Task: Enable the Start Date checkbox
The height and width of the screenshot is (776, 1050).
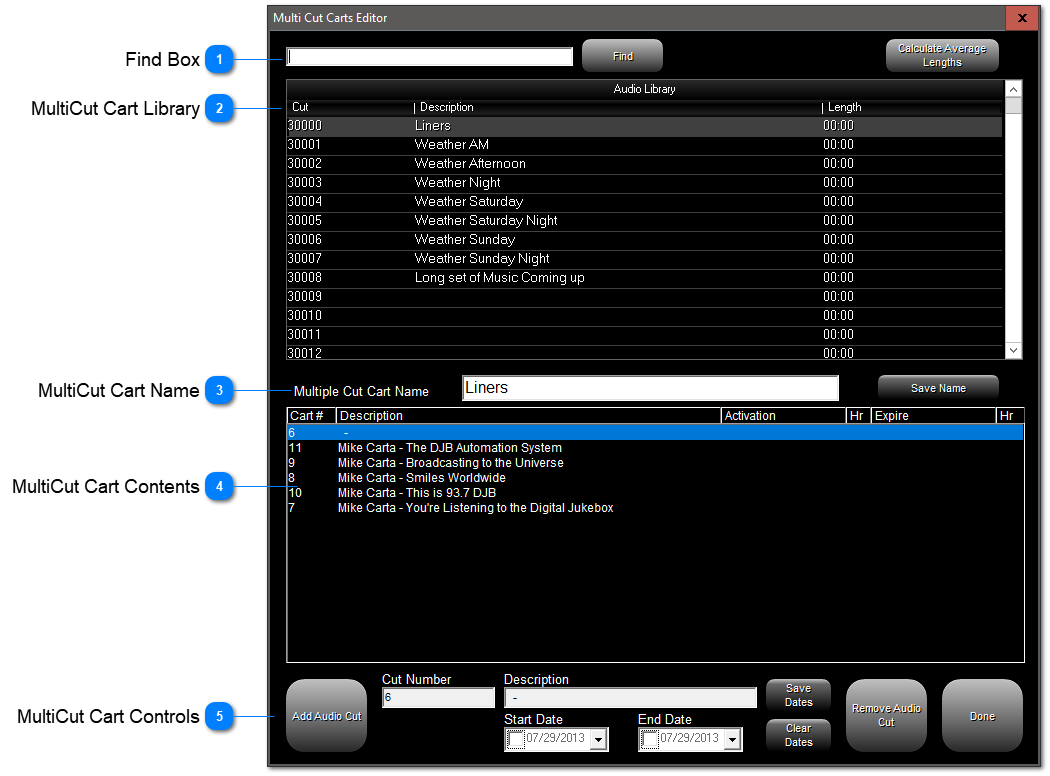Action: click(515, 739)
